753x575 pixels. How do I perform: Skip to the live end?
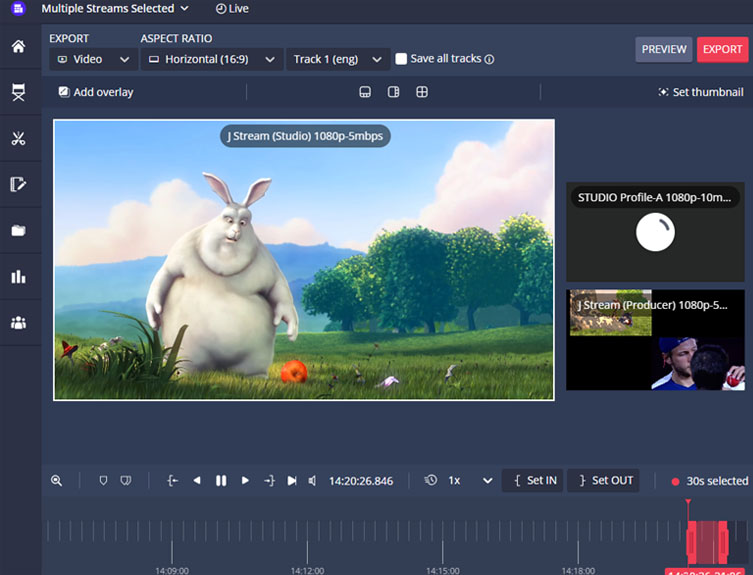291,480
